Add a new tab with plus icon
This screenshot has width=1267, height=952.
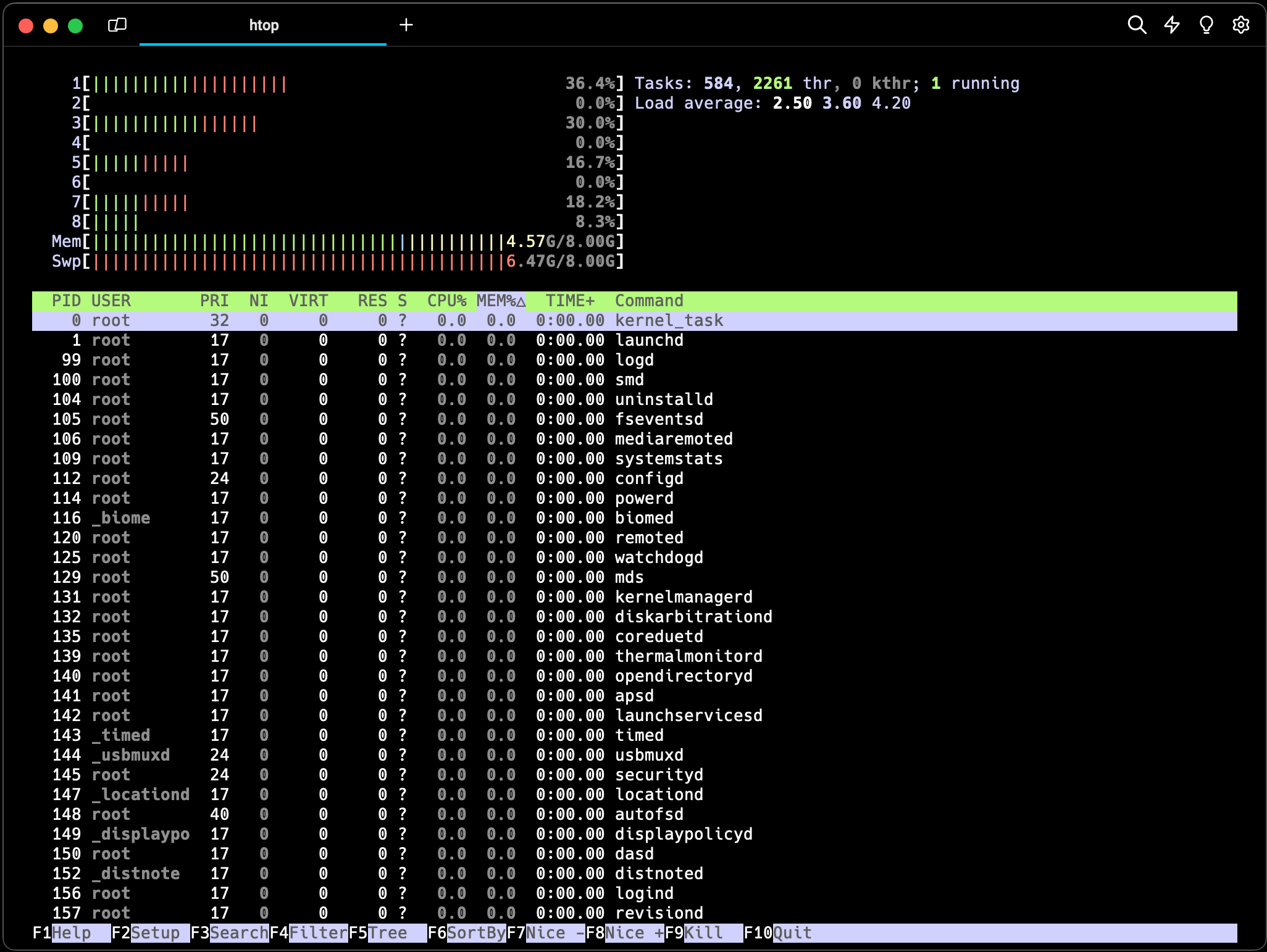point(406,25)
